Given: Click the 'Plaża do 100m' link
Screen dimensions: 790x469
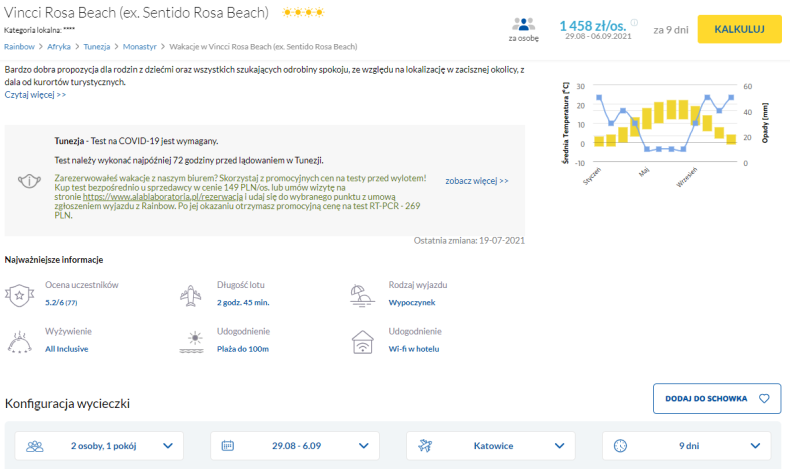Looking at the screenshot, I should pyautogui.click(x=243, y=349).
